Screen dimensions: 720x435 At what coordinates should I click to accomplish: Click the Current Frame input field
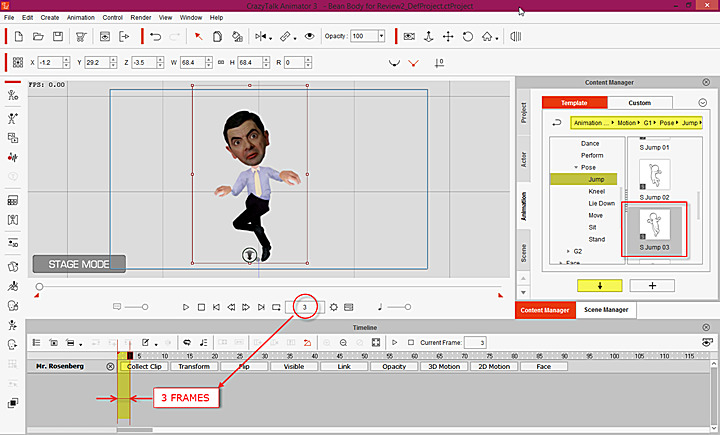pos(475,343)
